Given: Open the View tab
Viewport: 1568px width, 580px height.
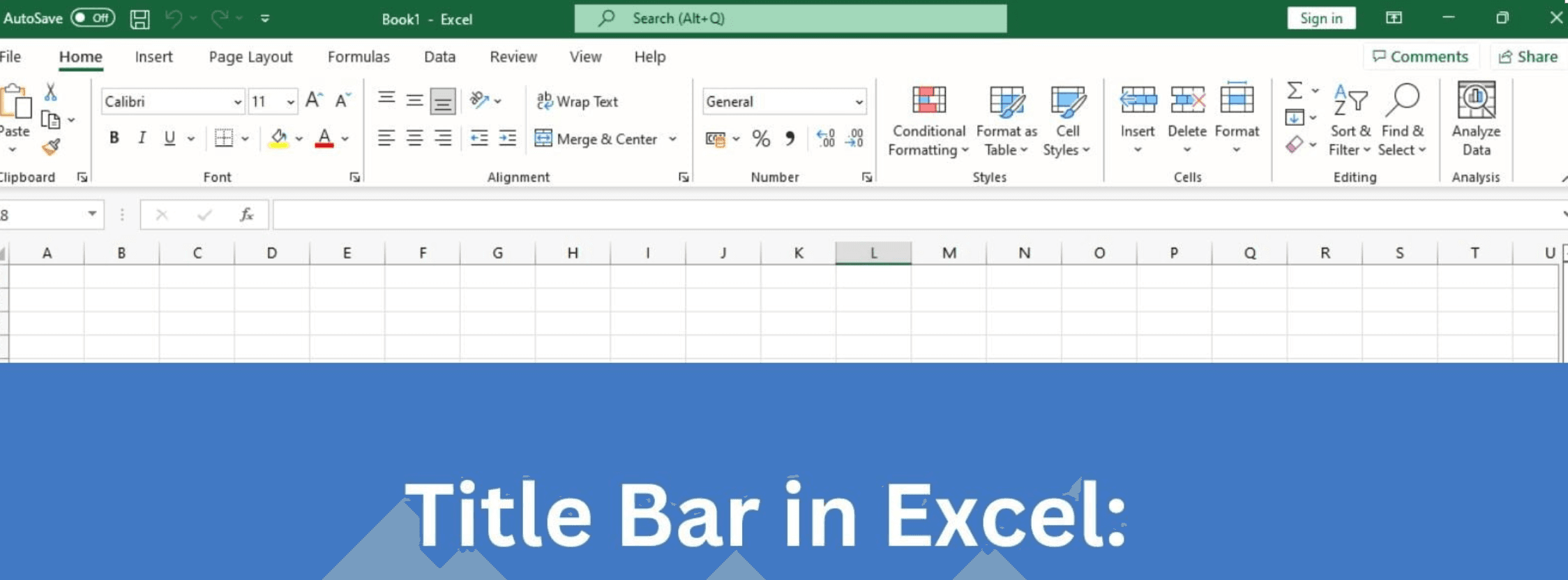Looking at the screenshot, I should pyautogui.click(x=585, y=57).
